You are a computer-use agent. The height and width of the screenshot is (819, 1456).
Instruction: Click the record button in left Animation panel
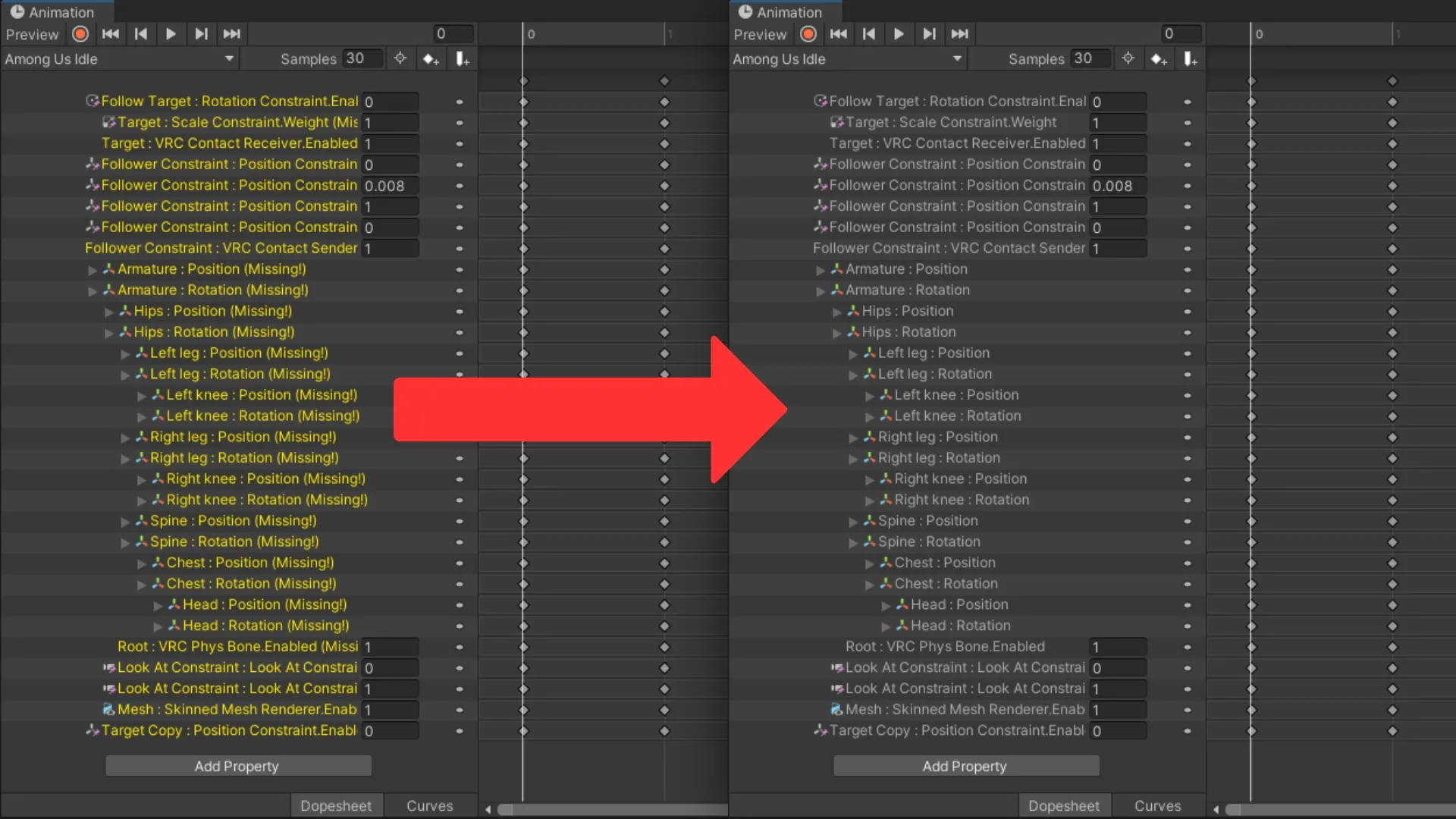80,34
